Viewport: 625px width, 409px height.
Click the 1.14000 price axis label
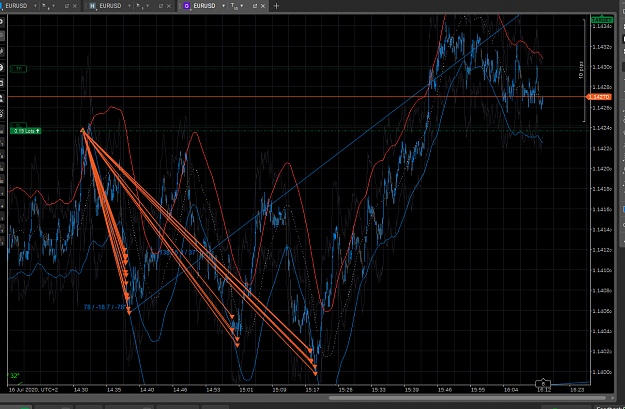tap(602, 372)
